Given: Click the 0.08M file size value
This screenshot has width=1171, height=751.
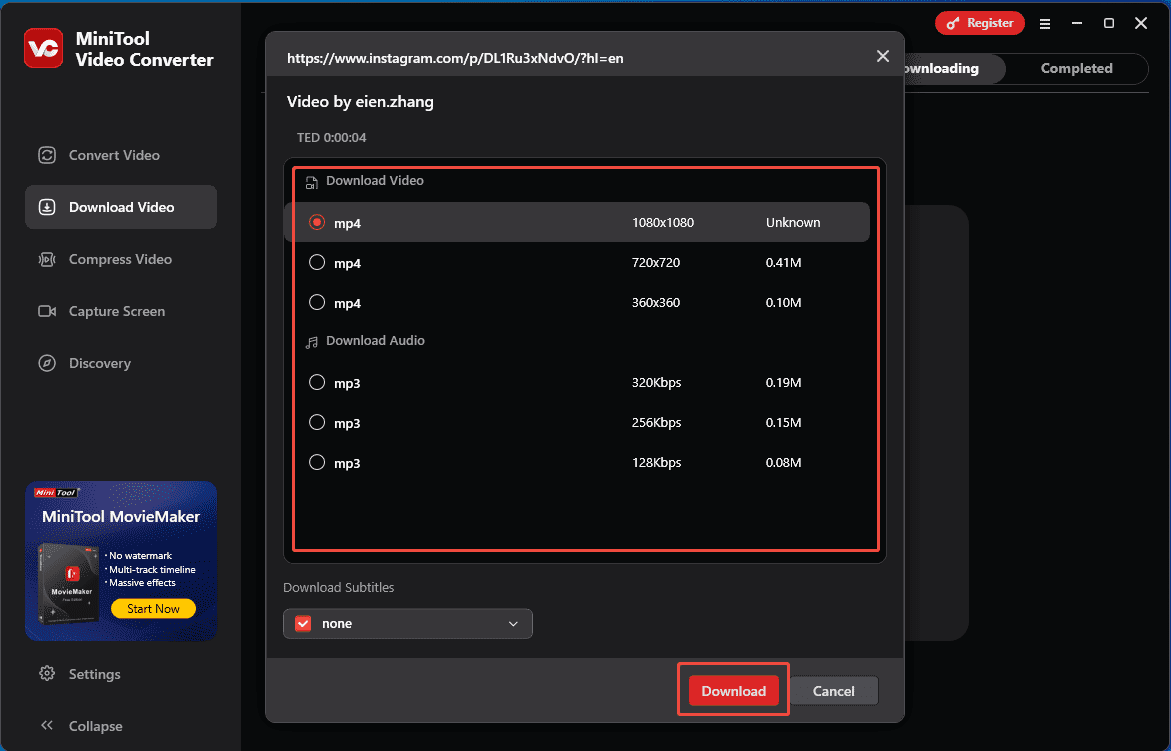Looking at the screenshot, I should [783, 462].
